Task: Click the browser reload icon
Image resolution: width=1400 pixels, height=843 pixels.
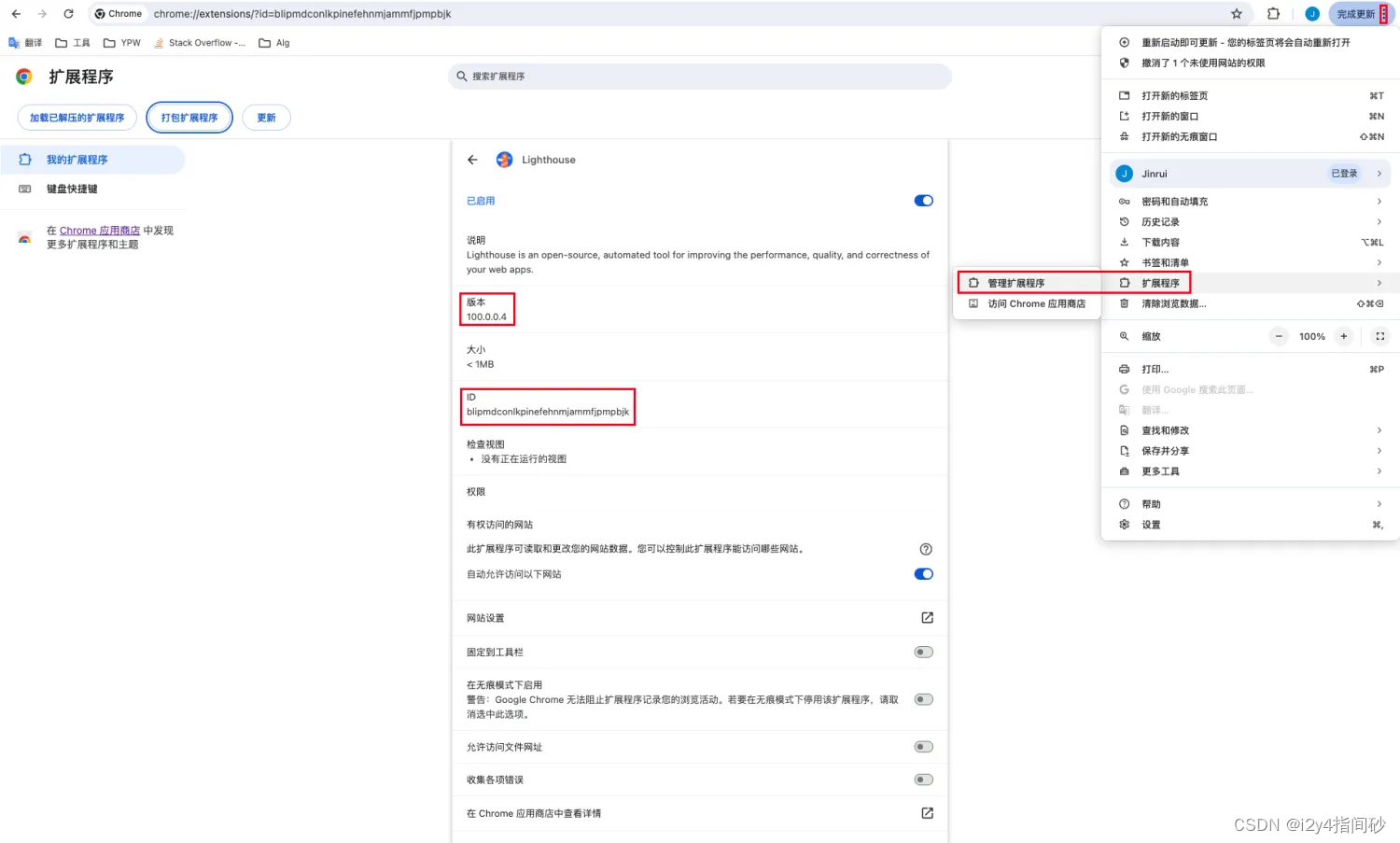Action: [68, 14]
